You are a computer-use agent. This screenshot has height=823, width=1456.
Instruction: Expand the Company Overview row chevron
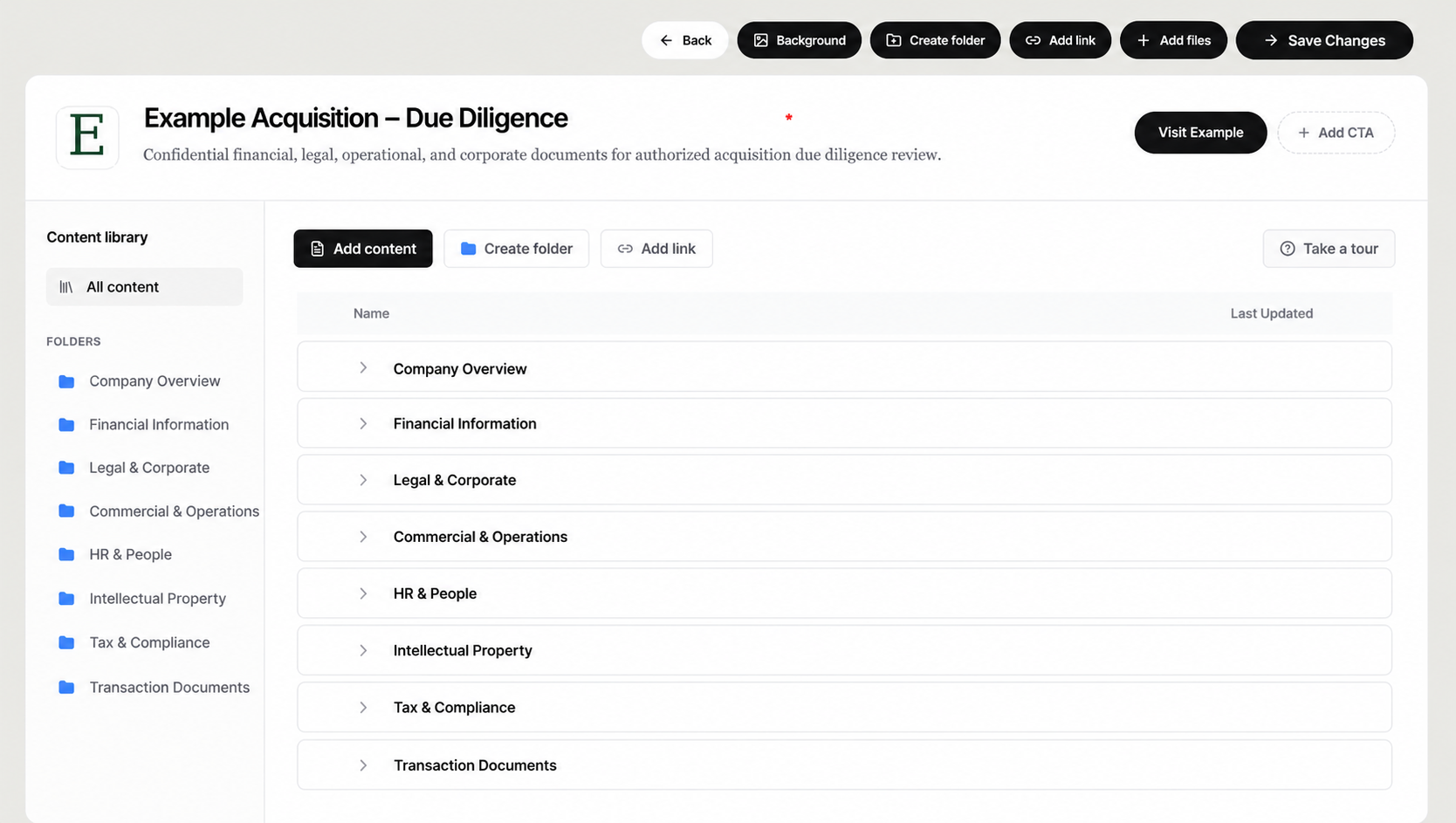[363, 368]
